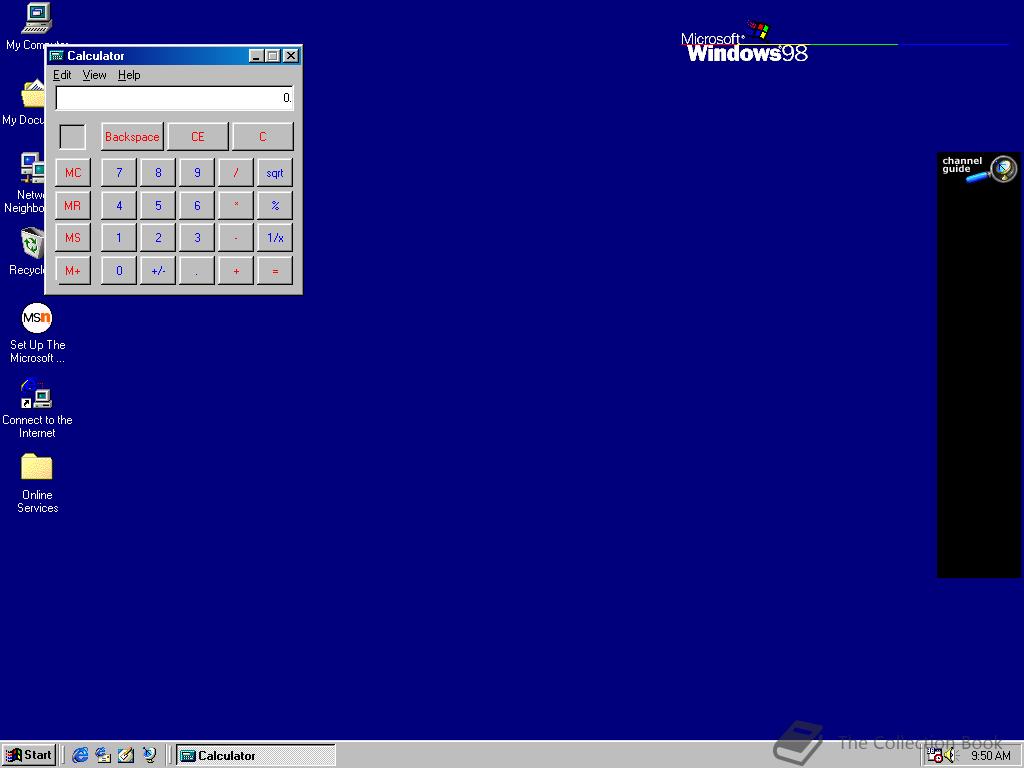Open the Start menu
Screen dimensions: 1024x768
(29, 755)
